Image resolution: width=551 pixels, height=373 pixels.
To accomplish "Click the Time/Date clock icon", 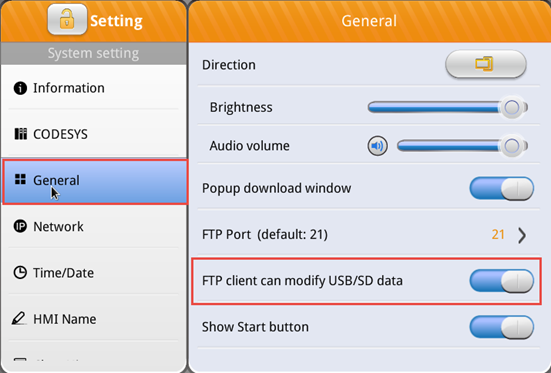I will pos(20,272).
